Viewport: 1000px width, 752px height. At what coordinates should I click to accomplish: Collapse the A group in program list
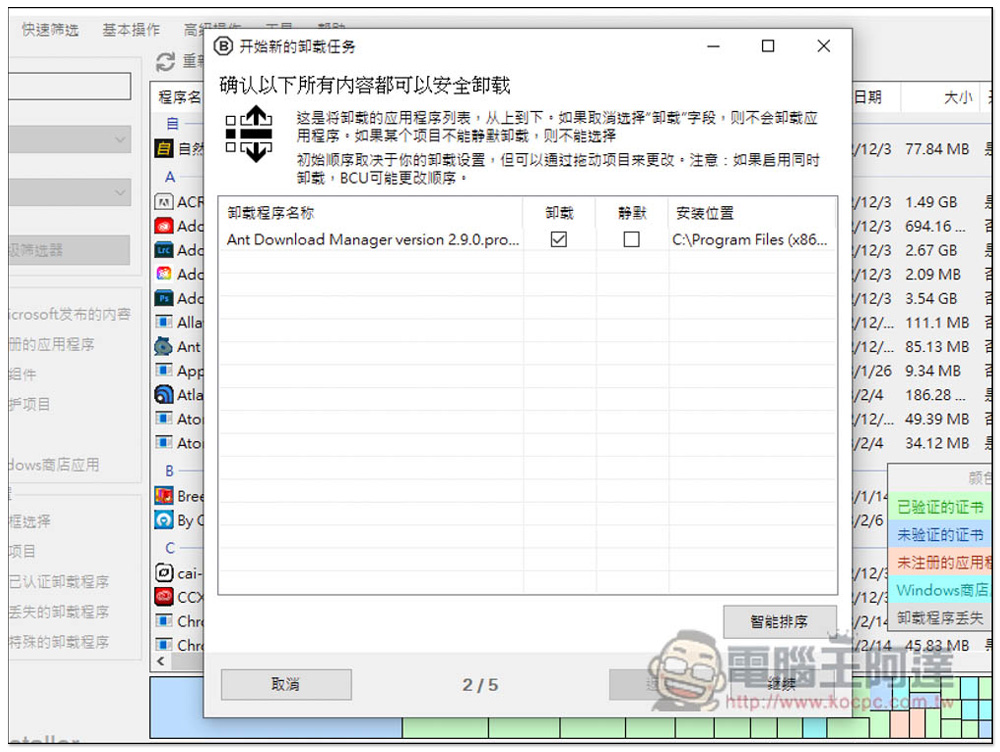(x=170, y=177)
